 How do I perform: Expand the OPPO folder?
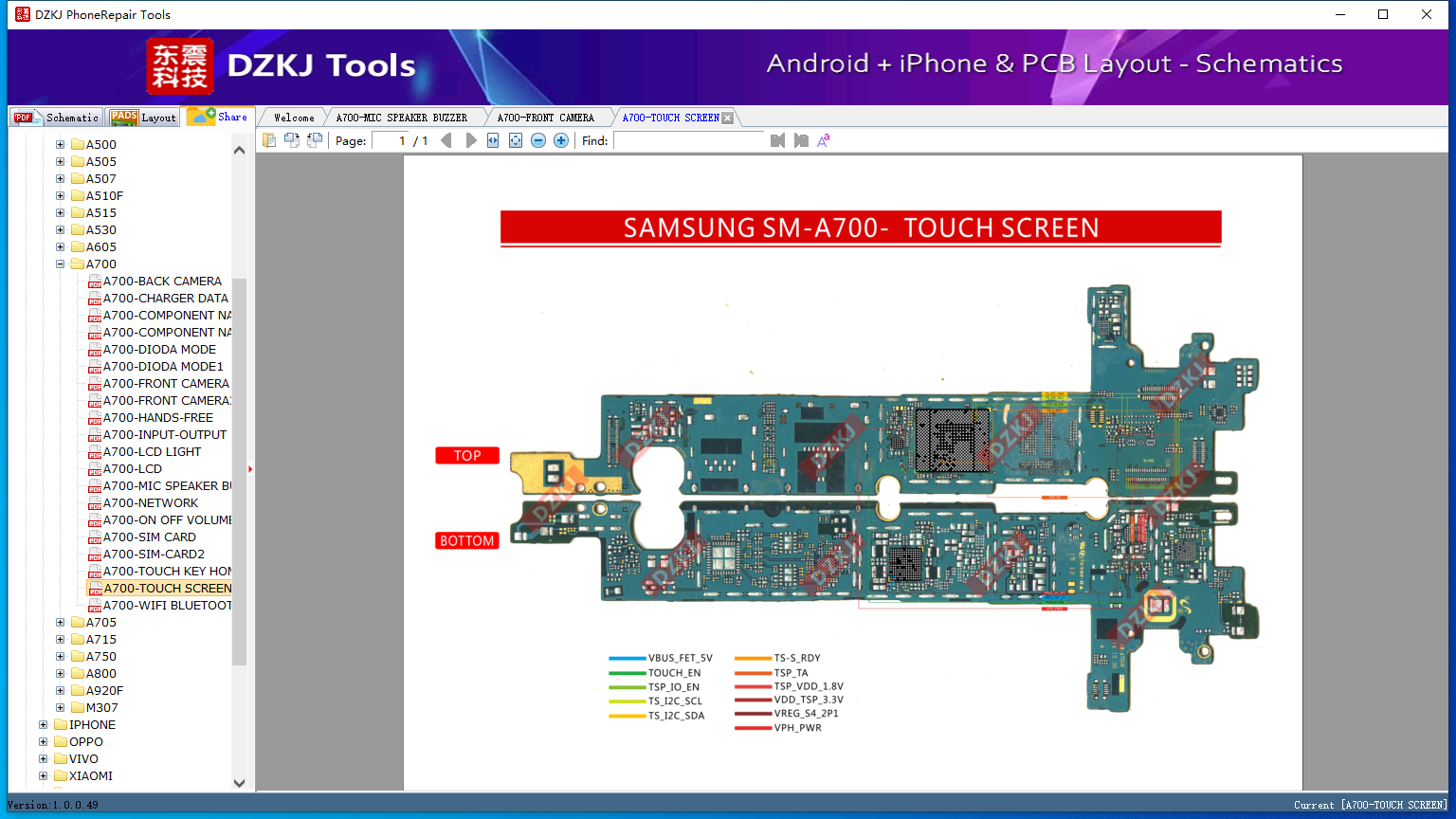click(x=43, y=742)
